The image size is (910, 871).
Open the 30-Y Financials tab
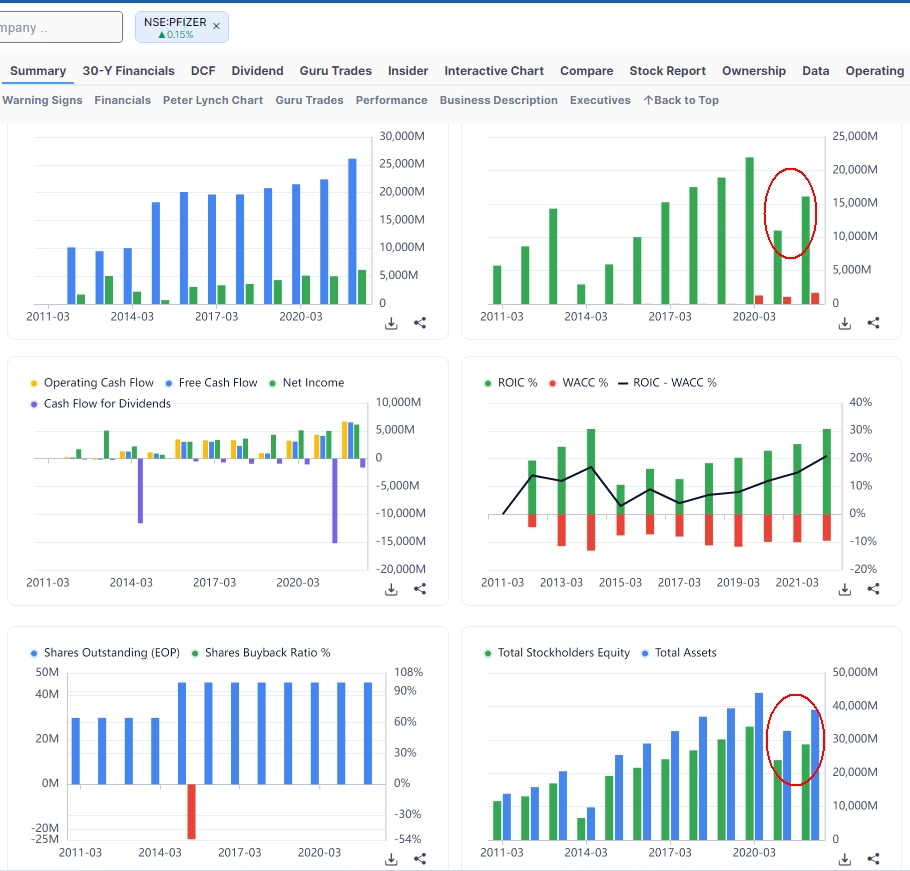click(128, 71)
